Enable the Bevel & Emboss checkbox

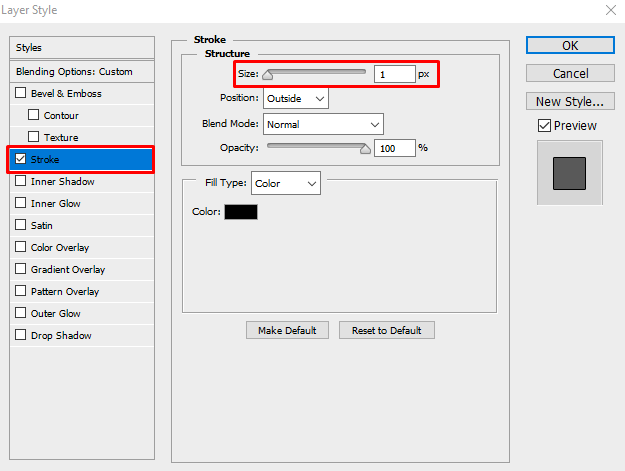click(20, 93)
